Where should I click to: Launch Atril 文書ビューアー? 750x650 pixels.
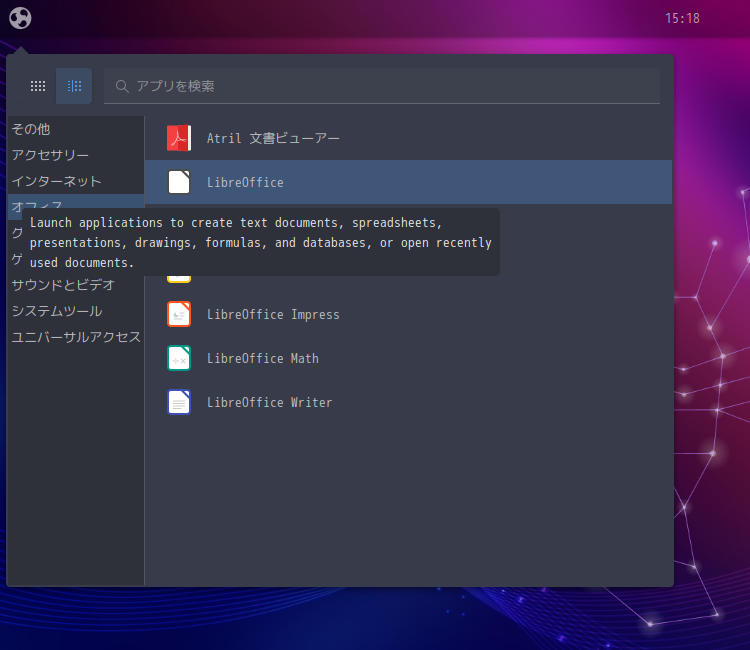(408, 138)
